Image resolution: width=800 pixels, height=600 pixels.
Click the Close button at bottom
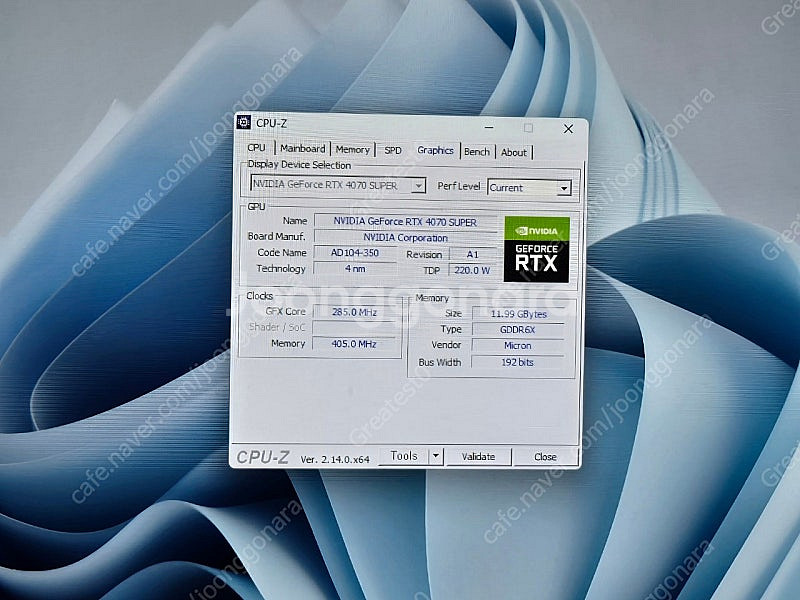[545, 457]
